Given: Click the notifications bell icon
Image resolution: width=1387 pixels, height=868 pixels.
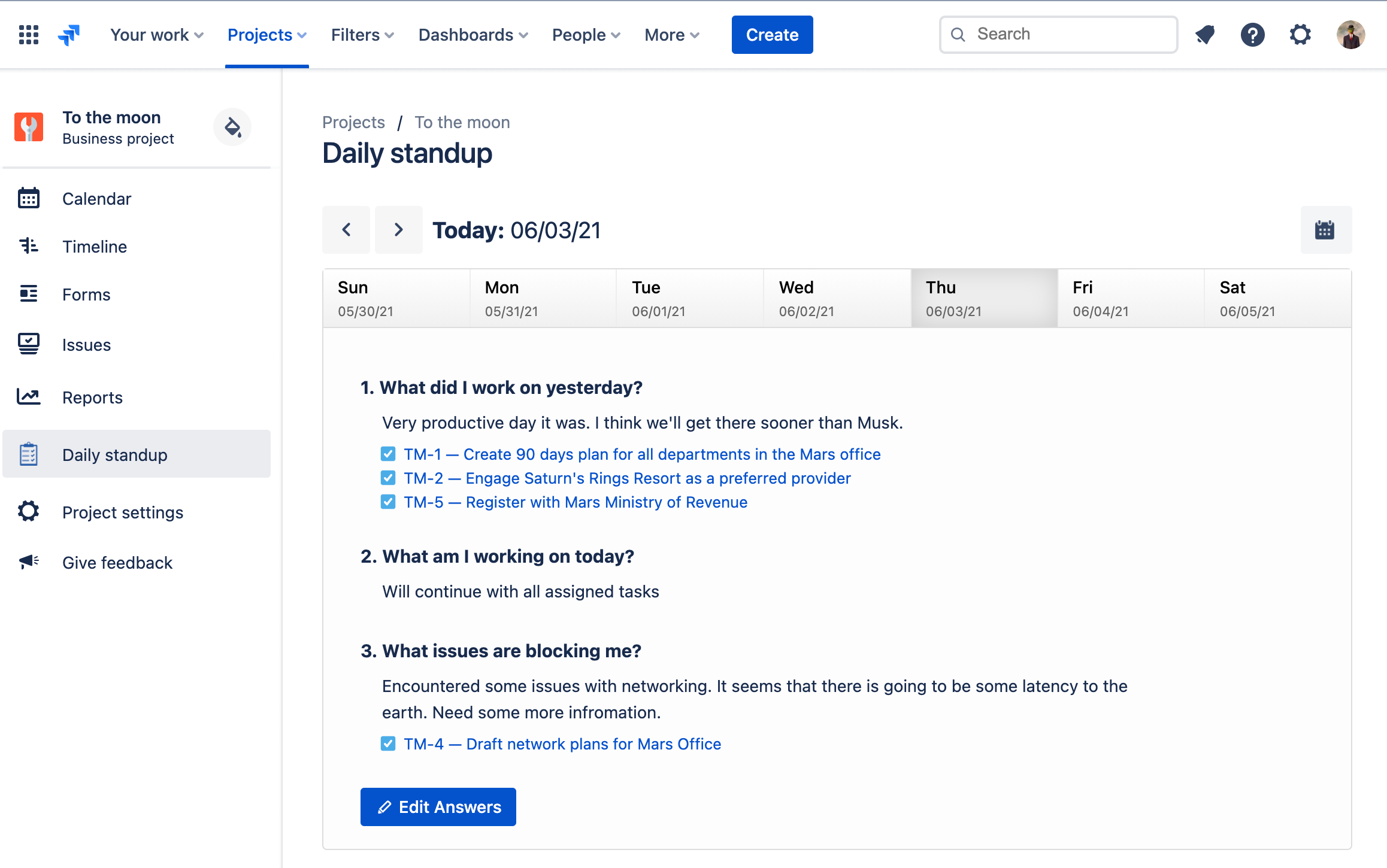Looking at the screenshot, I should 1204,34.
